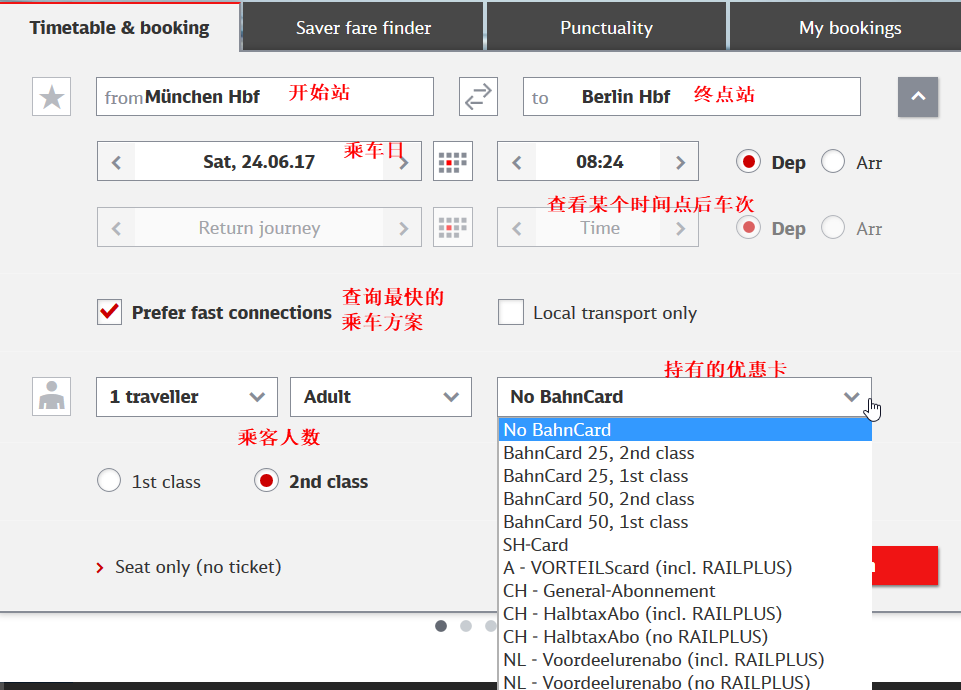The image size is (961, 690).
Task: Swap origin and destination stations
Action: [x=478, y=97]
